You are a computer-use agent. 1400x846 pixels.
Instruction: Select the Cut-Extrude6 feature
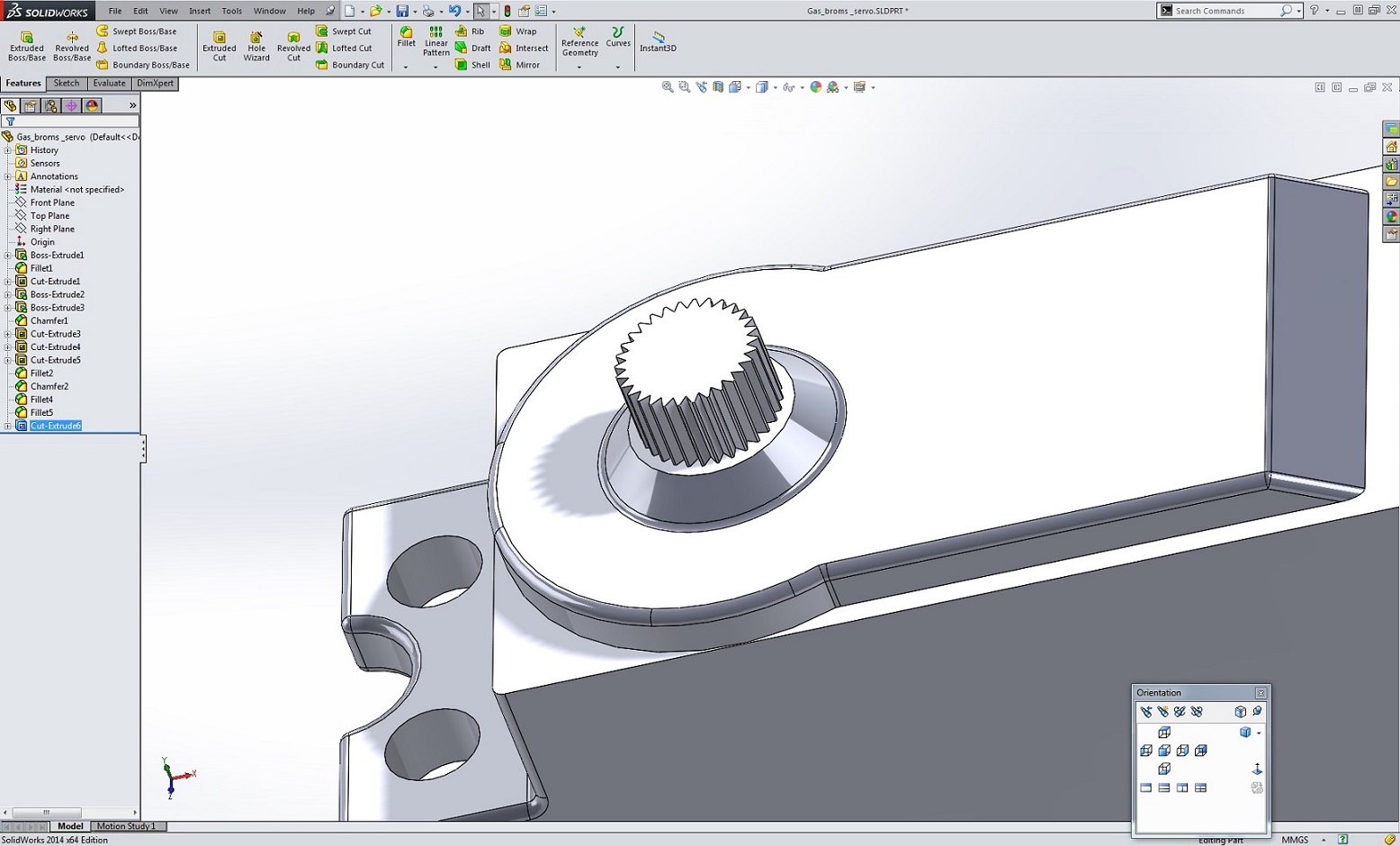(56, 426)
